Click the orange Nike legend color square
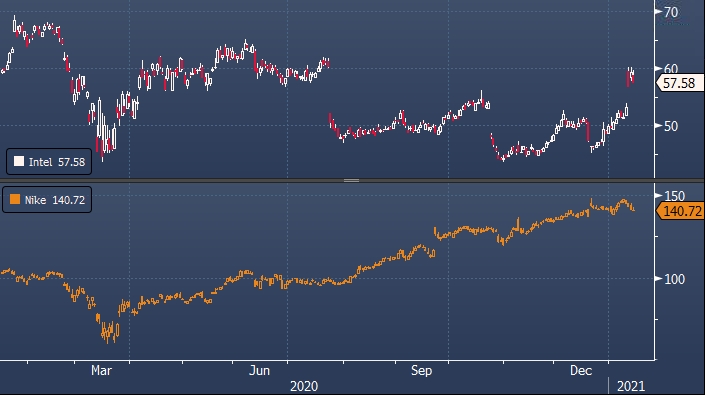 pyautogui.click(x=15, y=199)
